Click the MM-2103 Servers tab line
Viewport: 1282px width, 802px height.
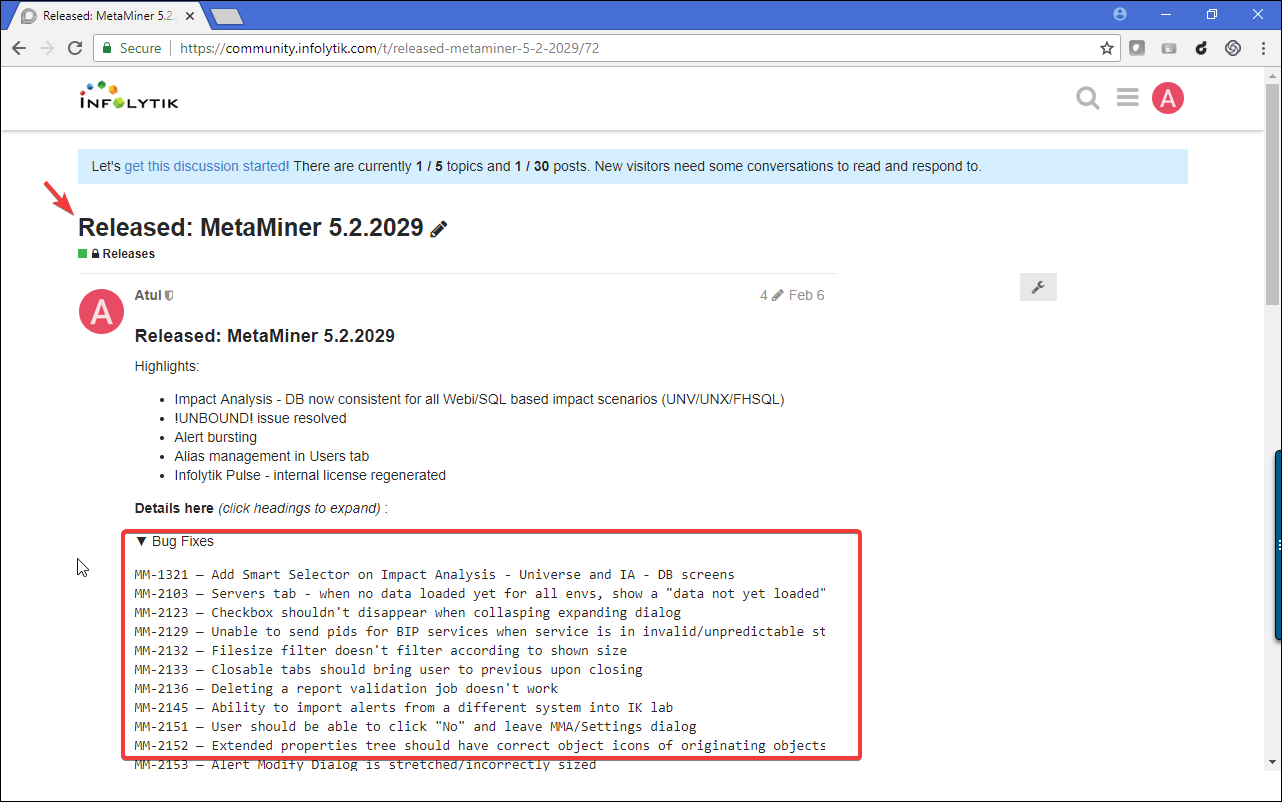coord(481,594)
